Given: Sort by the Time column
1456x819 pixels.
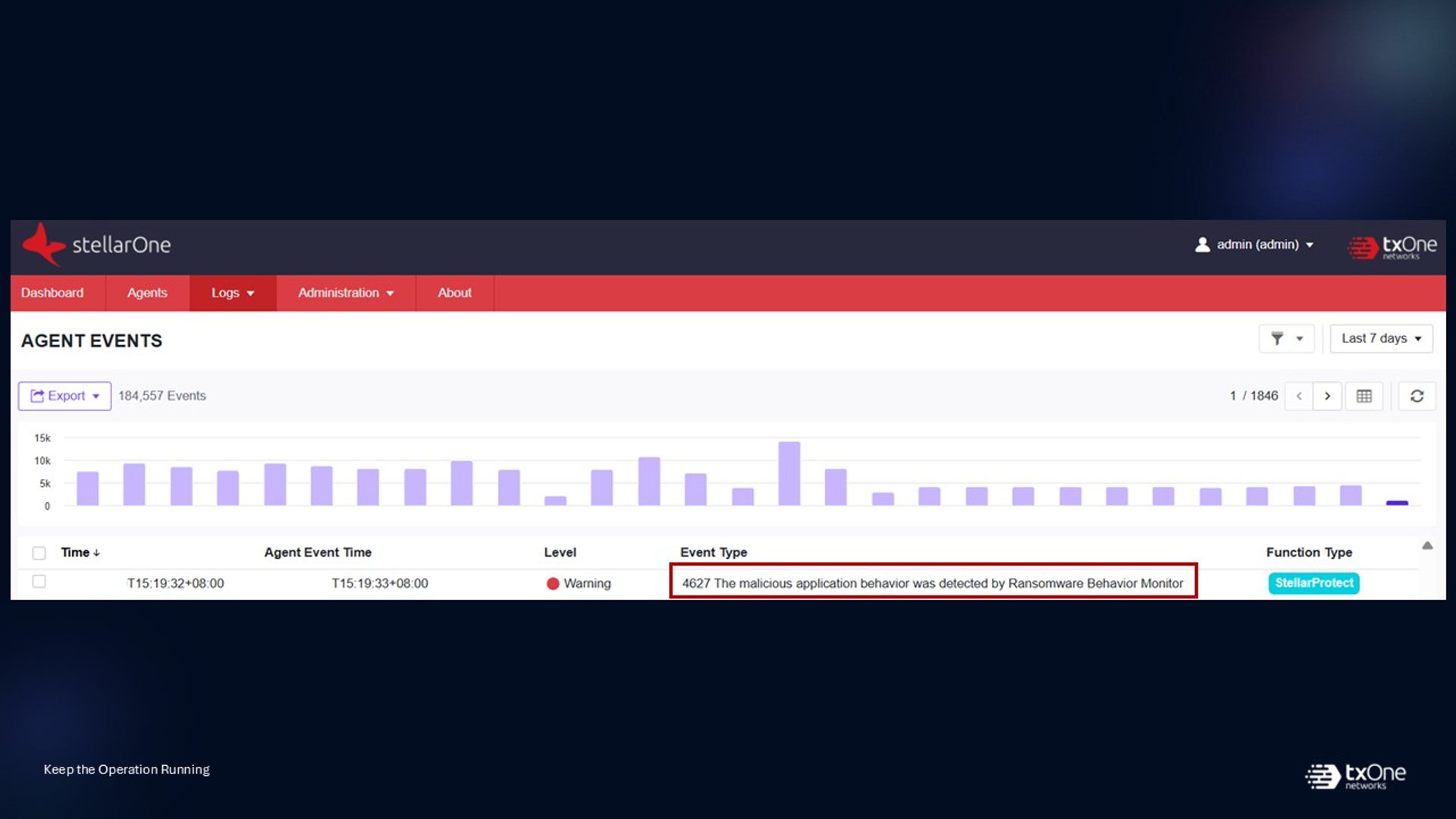Looking at the screenshot, I should (80, 552).
